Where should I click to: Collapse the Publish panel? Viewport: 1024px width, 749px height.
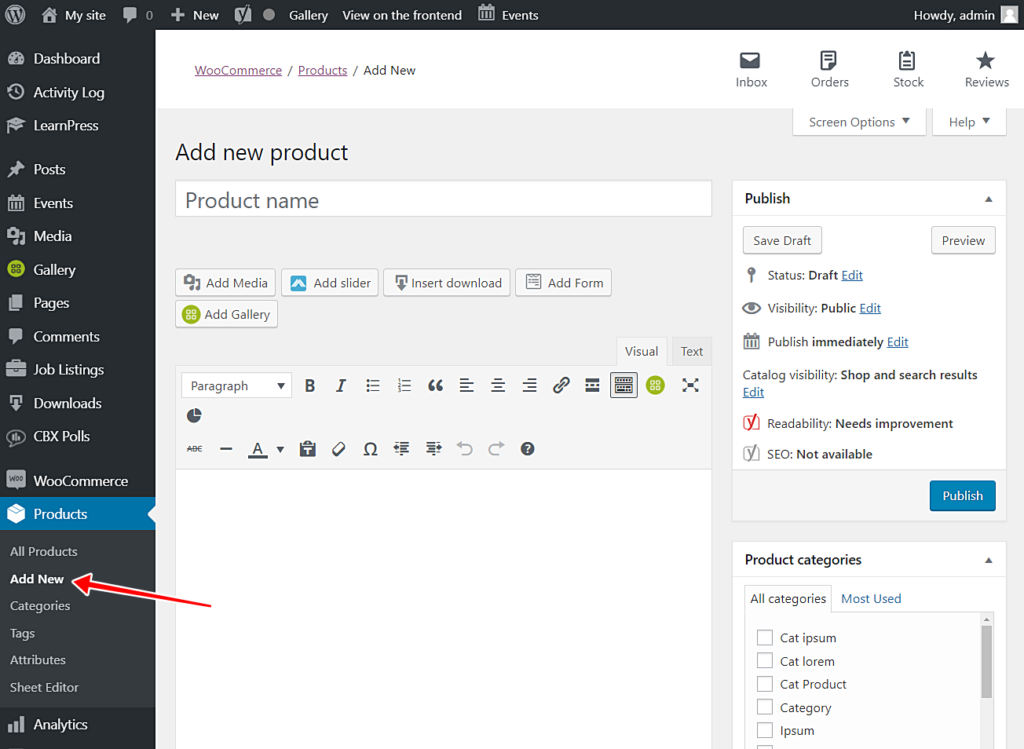[x=989, y=198]
